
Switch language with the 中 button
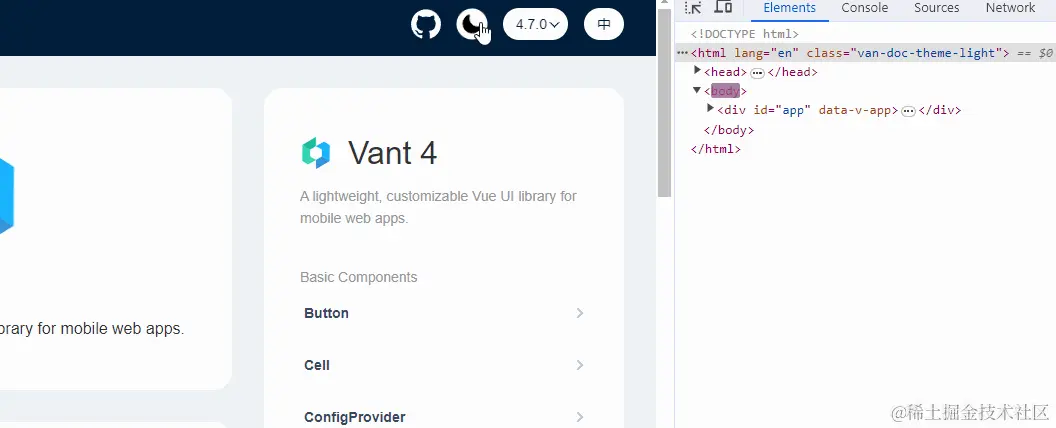tap(604, 24)
